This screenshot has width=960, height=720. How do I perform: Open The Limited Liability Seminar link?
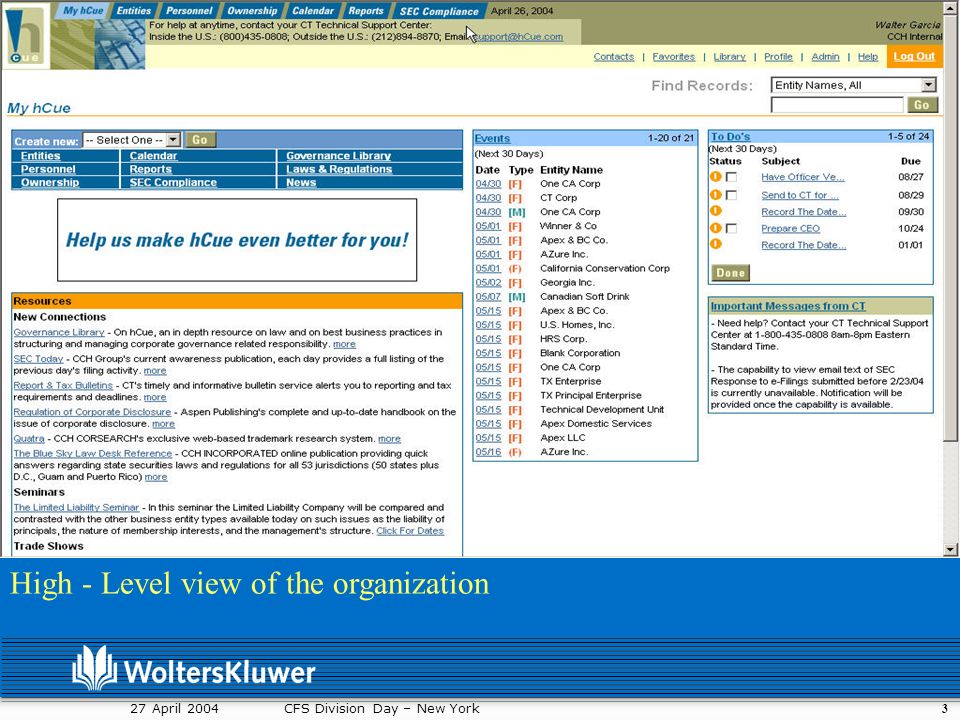point(76,508)
